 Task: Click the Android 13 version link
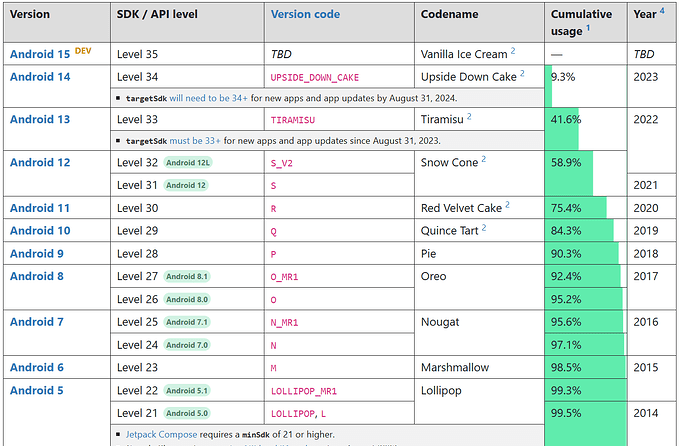coord(40,119)
